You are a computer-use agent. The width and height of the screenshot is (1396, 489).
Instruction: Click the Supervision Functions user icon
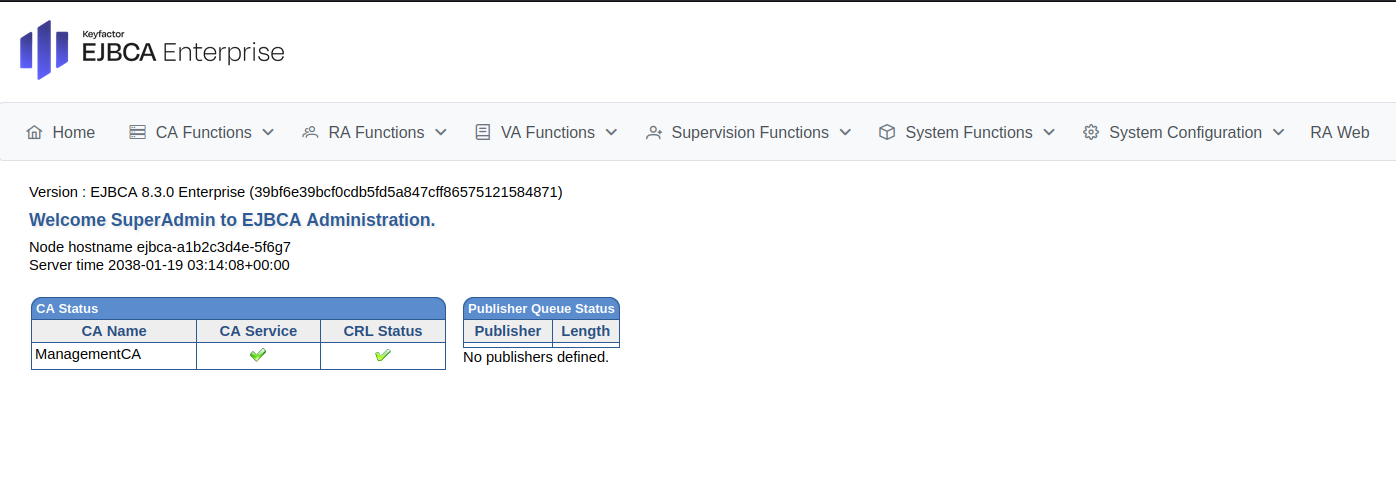[654, 132]
